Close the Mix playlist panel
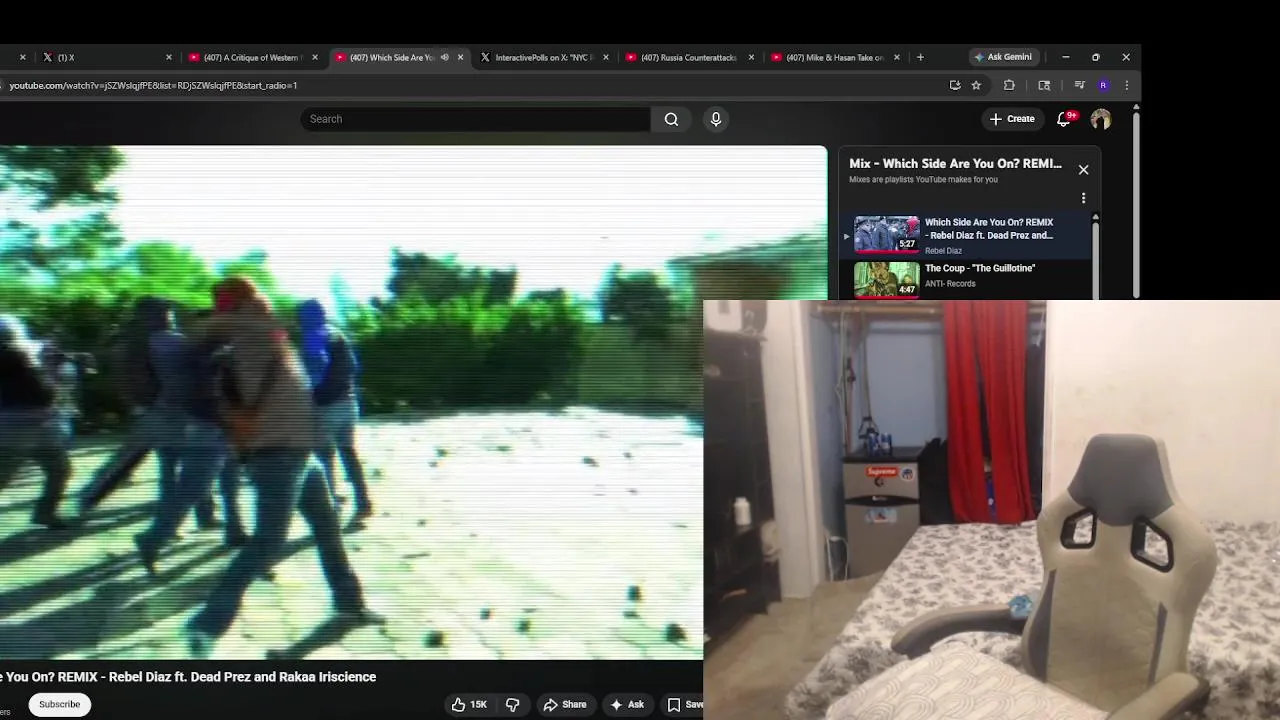 [x=1083, y=169]
